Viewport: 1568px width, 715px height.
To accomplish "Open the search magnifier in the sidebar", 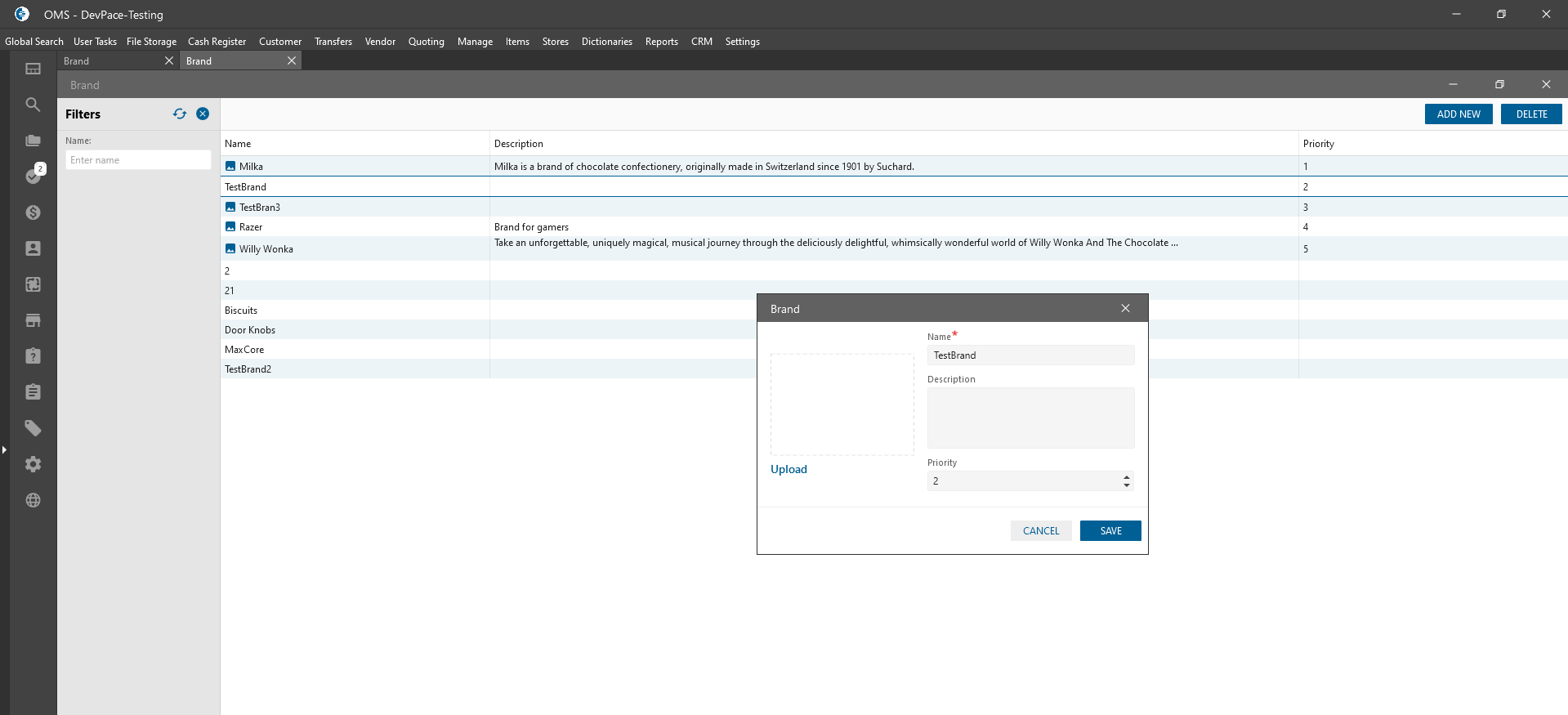I will point(33,105).
